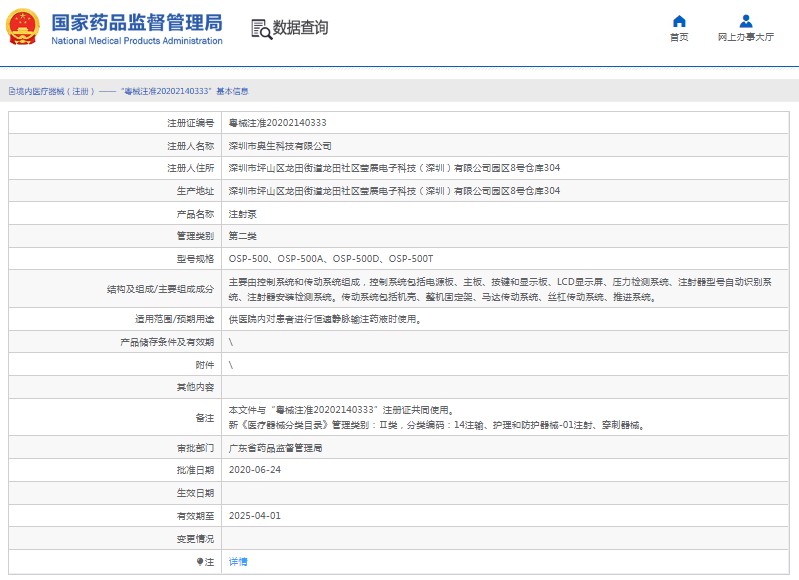799x580 pixels.
Task: Click the 型号规格 row label
Action: (x=195, y=259)
